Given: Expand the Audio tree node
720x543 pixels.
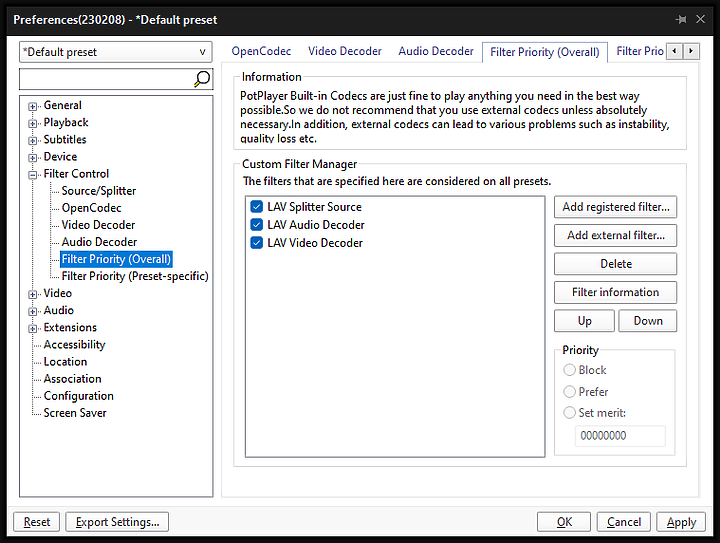Looking at the screenshot, I should click(x=32, y=311).
